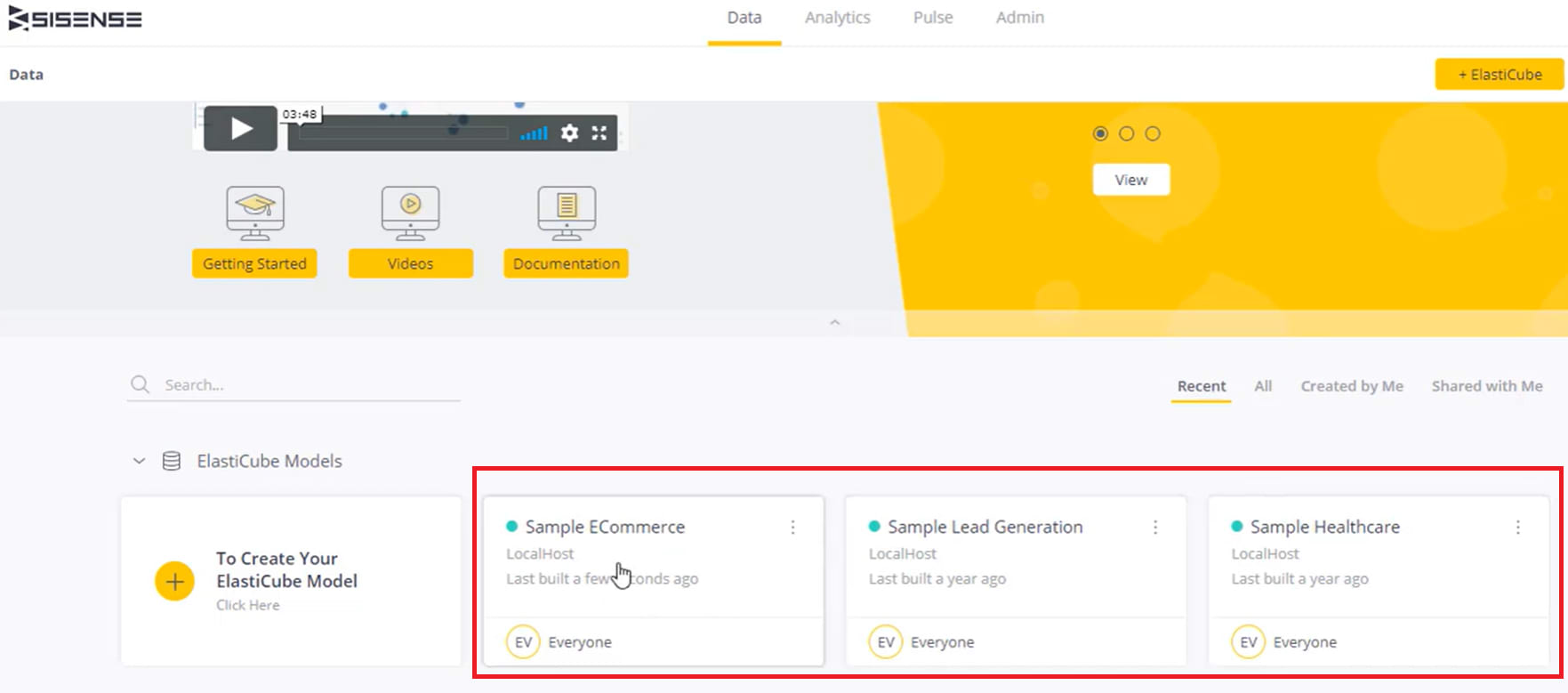Select the second carousel dot
Screen dimensions: 1568x693
(x=1126, y=133)
